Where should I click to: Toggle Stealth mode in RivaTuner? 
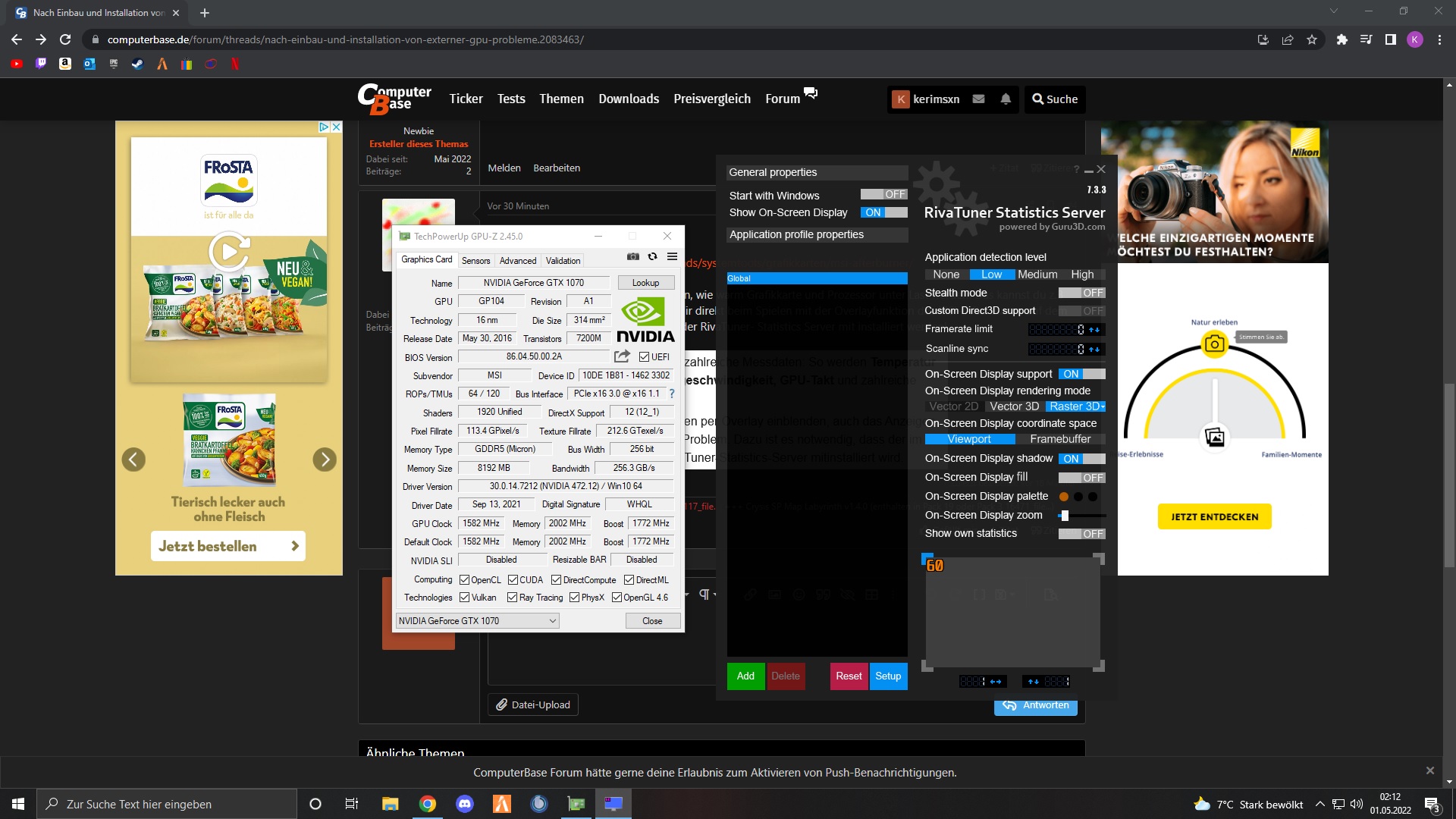(1081, 293)
